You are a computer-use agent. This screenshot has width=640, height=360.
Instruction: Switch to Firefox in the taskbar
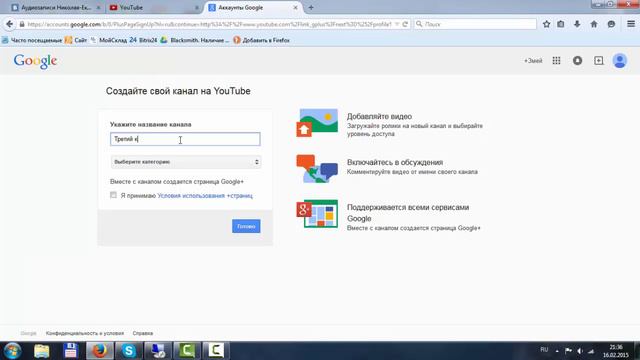[100, 351]
